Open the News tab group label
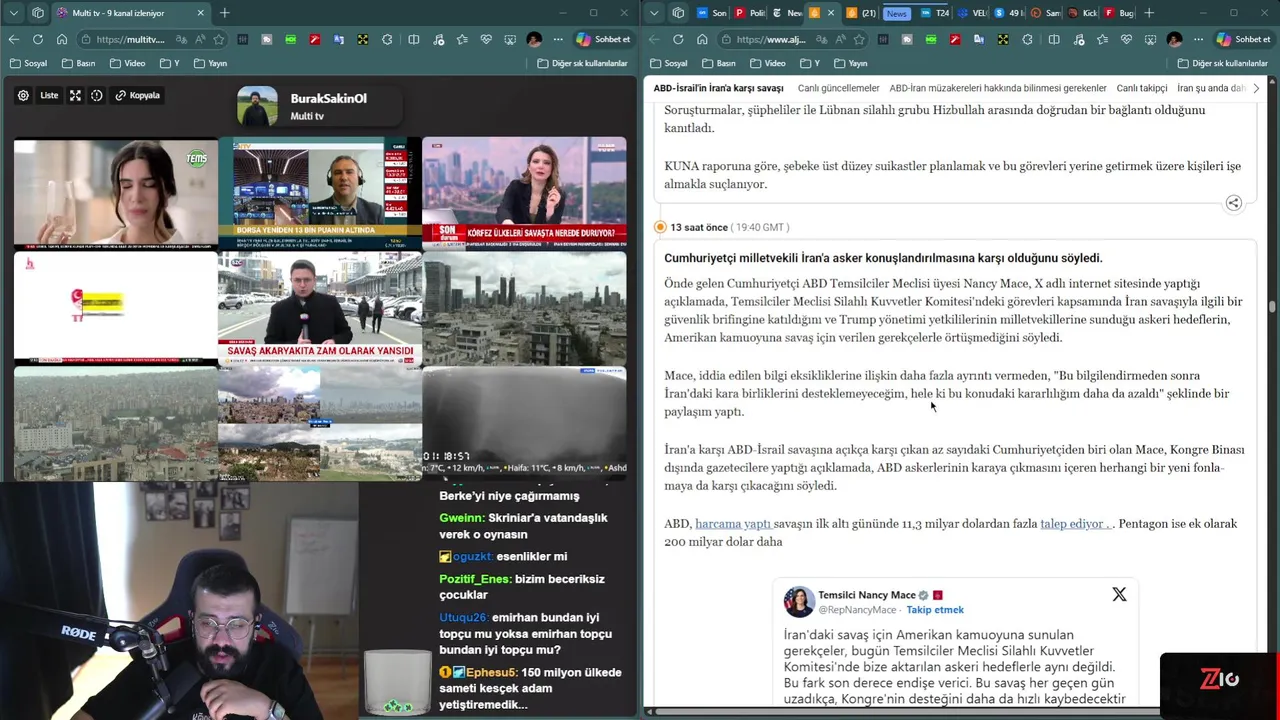 [897, 13]
